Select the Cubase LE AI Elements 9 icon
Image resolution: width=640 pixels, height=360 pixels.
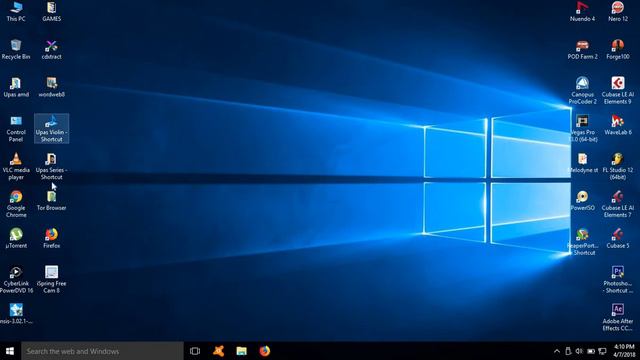tap(618, 90)
